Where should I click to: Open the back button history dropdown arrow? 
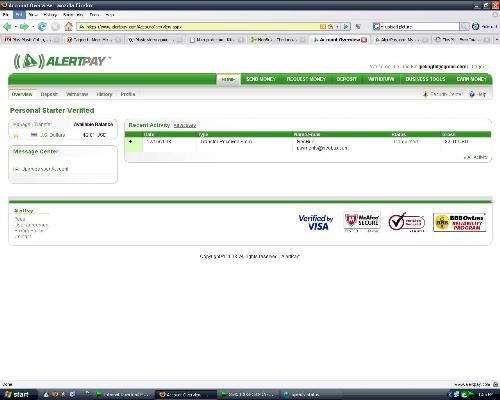15,26
